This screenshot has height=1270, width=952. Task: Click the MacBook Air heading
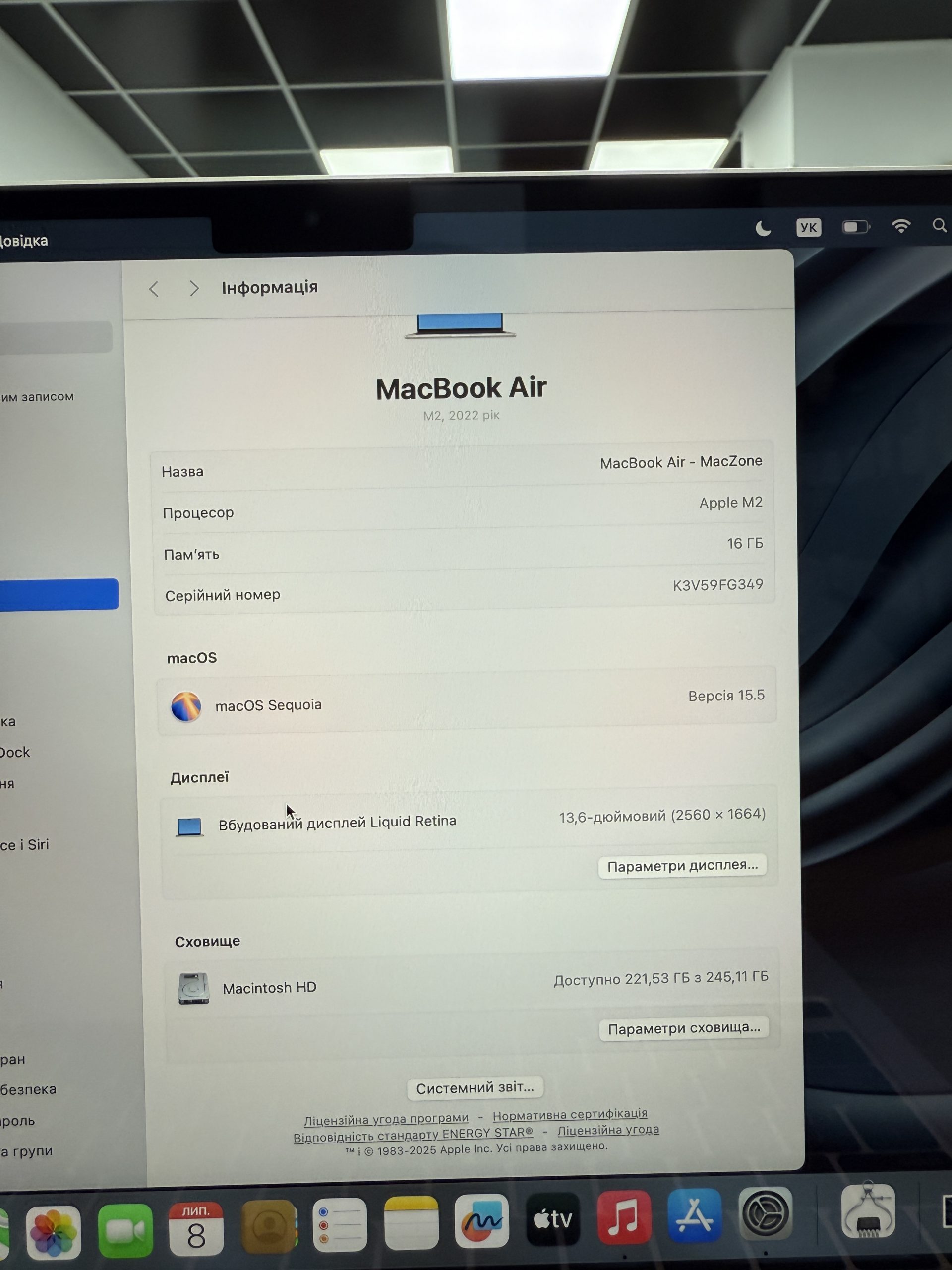pos(461,388)
